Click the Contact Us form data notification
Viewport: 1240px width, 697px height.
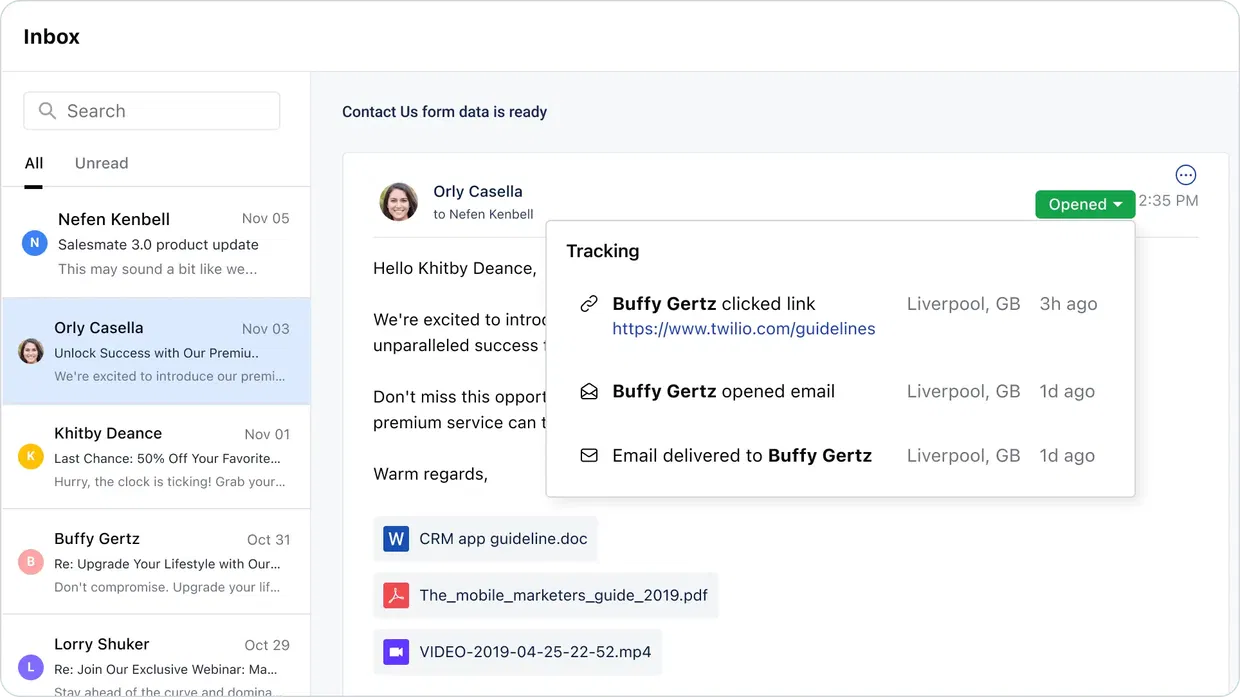pyautogui.click(x=444, y=111)
